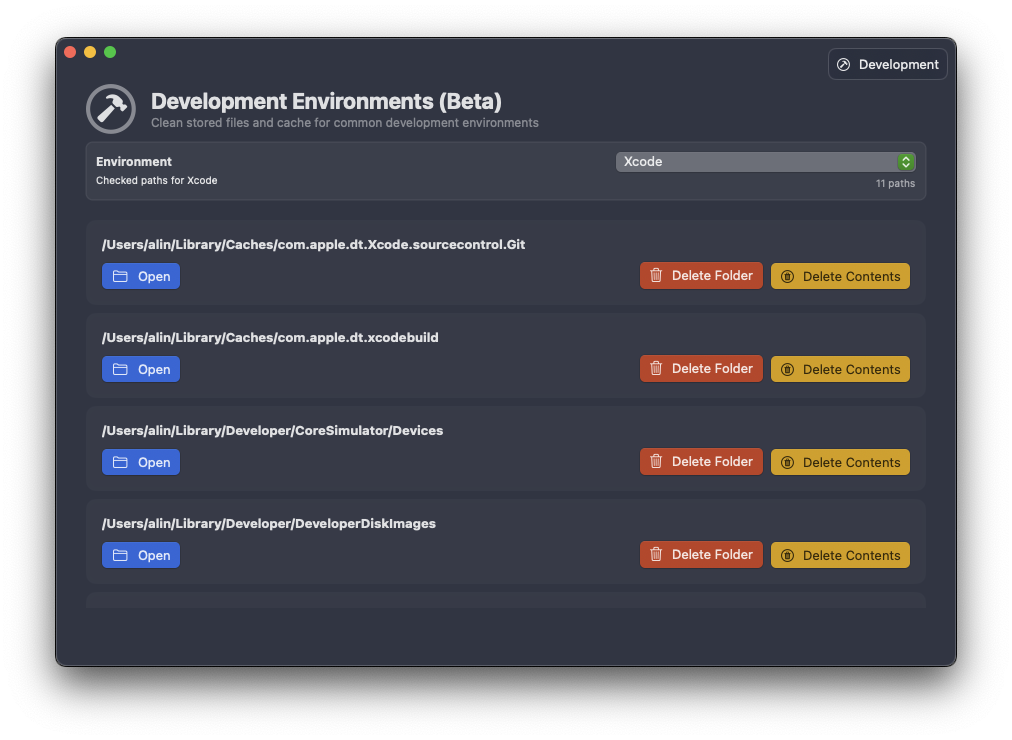Select the path text com.apple.dt.Xcode.sourcecontrol.Git
Image resolution: width=1012 pixels, height=740 pixels.
[x=314, y=245]
